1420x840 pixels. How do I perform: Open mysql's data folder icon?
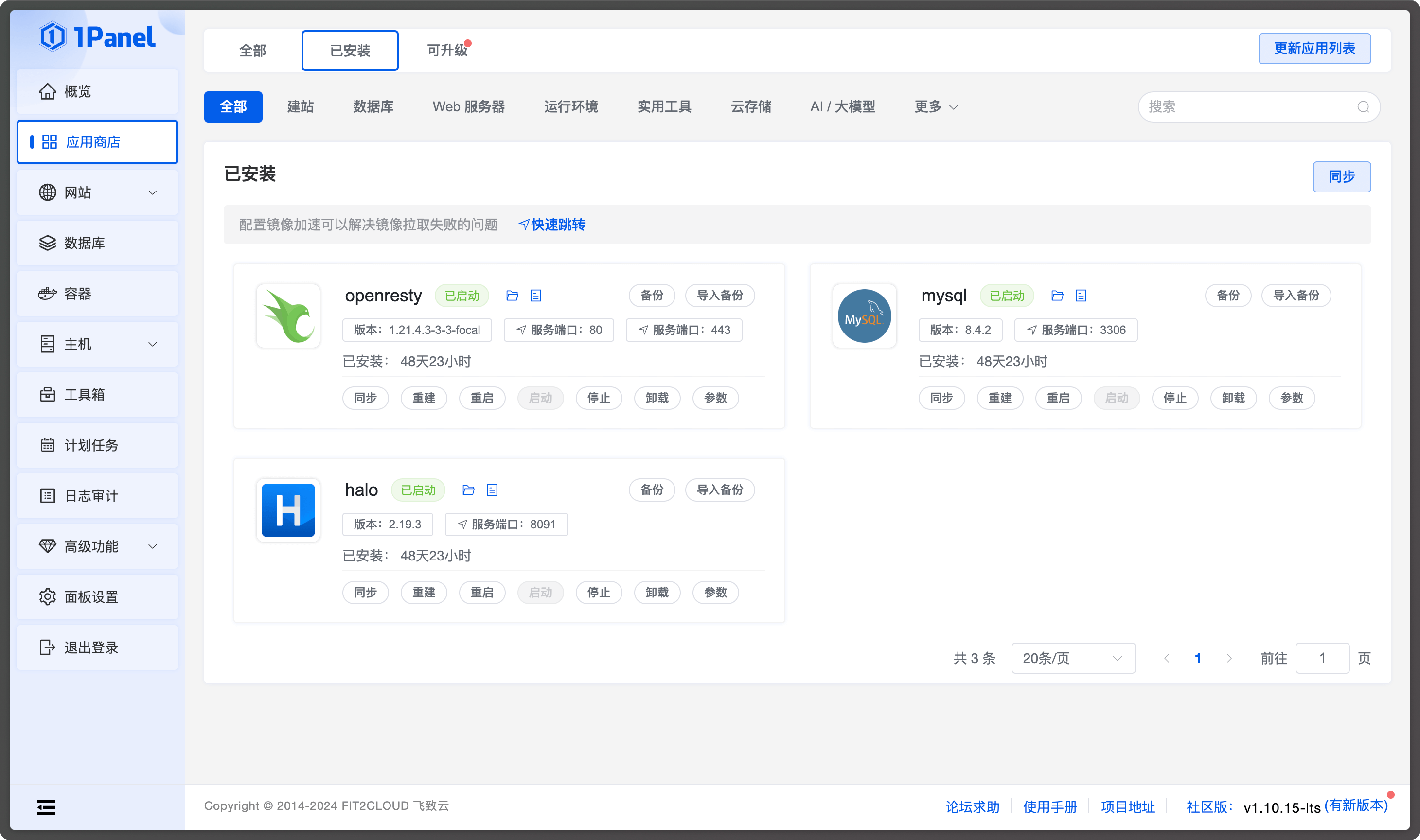pos(1057,296)
